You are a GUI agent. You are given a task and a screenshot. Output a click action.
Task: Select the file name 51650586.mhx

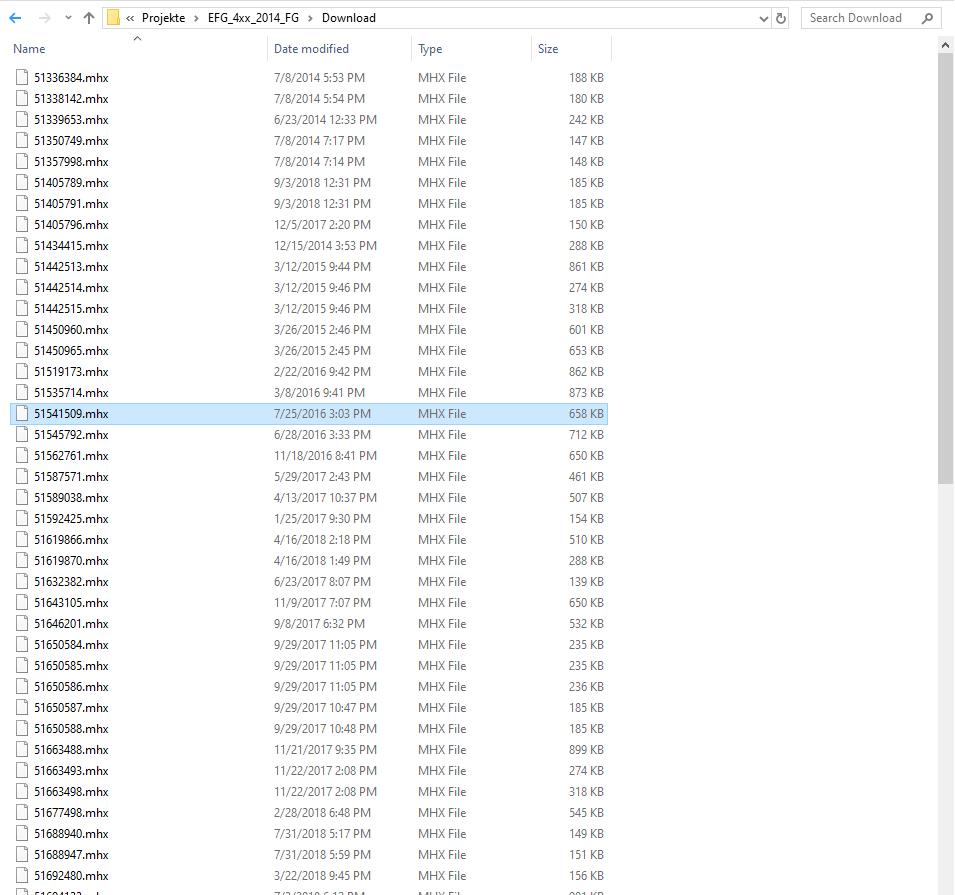tap(71, 687)
